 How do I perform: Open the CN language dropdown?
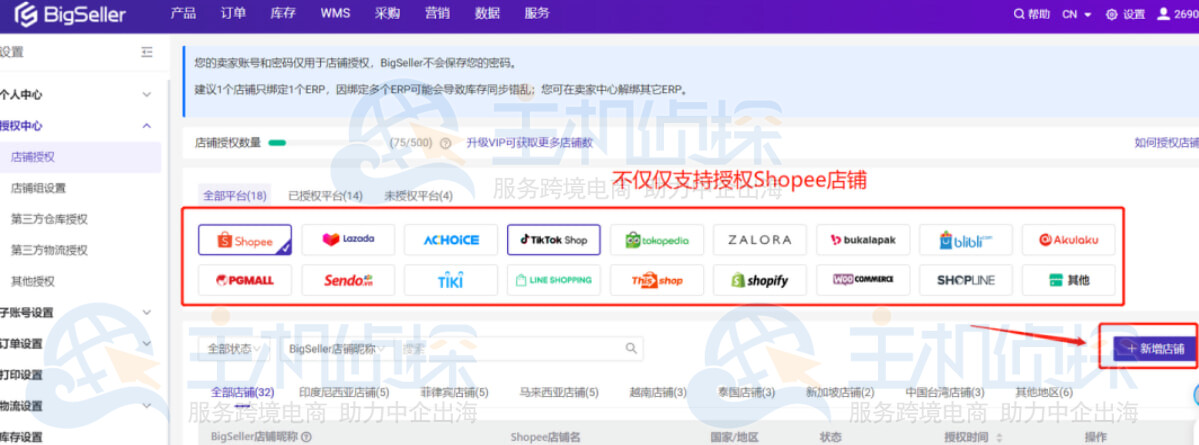[x=1077, y=14]
